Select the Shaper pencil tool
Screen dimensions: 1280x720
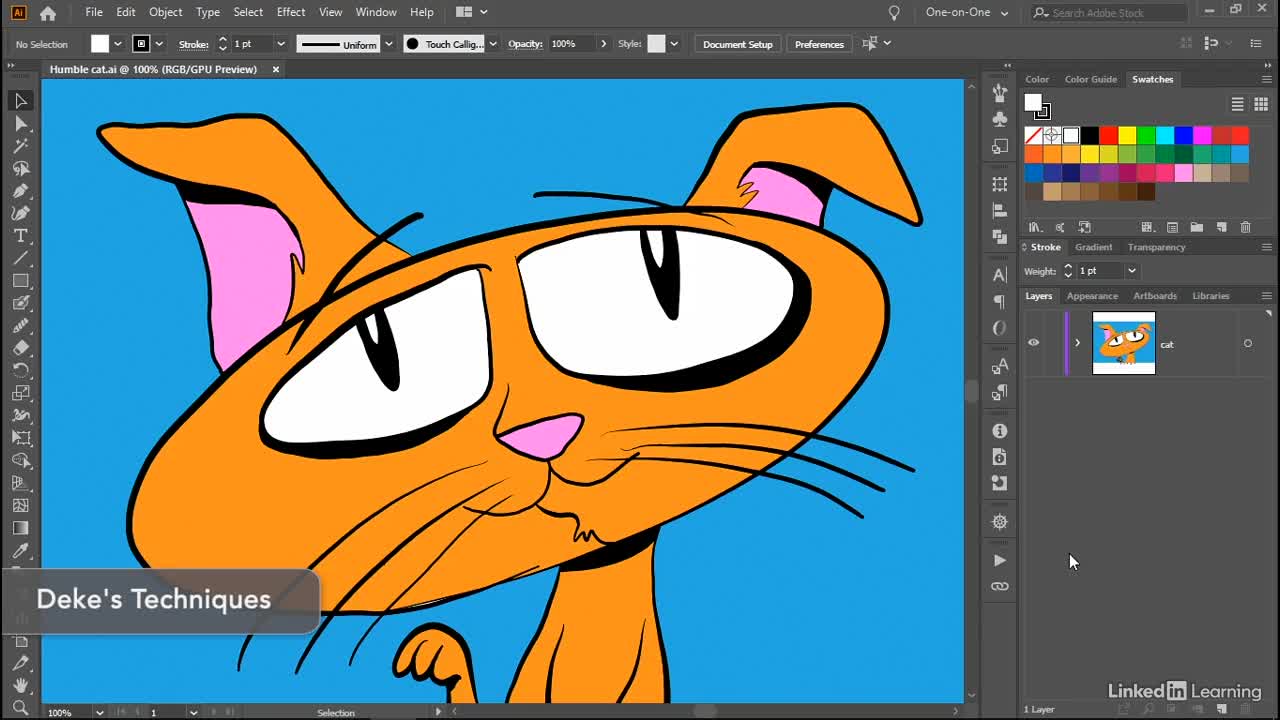tap(20, 326)
